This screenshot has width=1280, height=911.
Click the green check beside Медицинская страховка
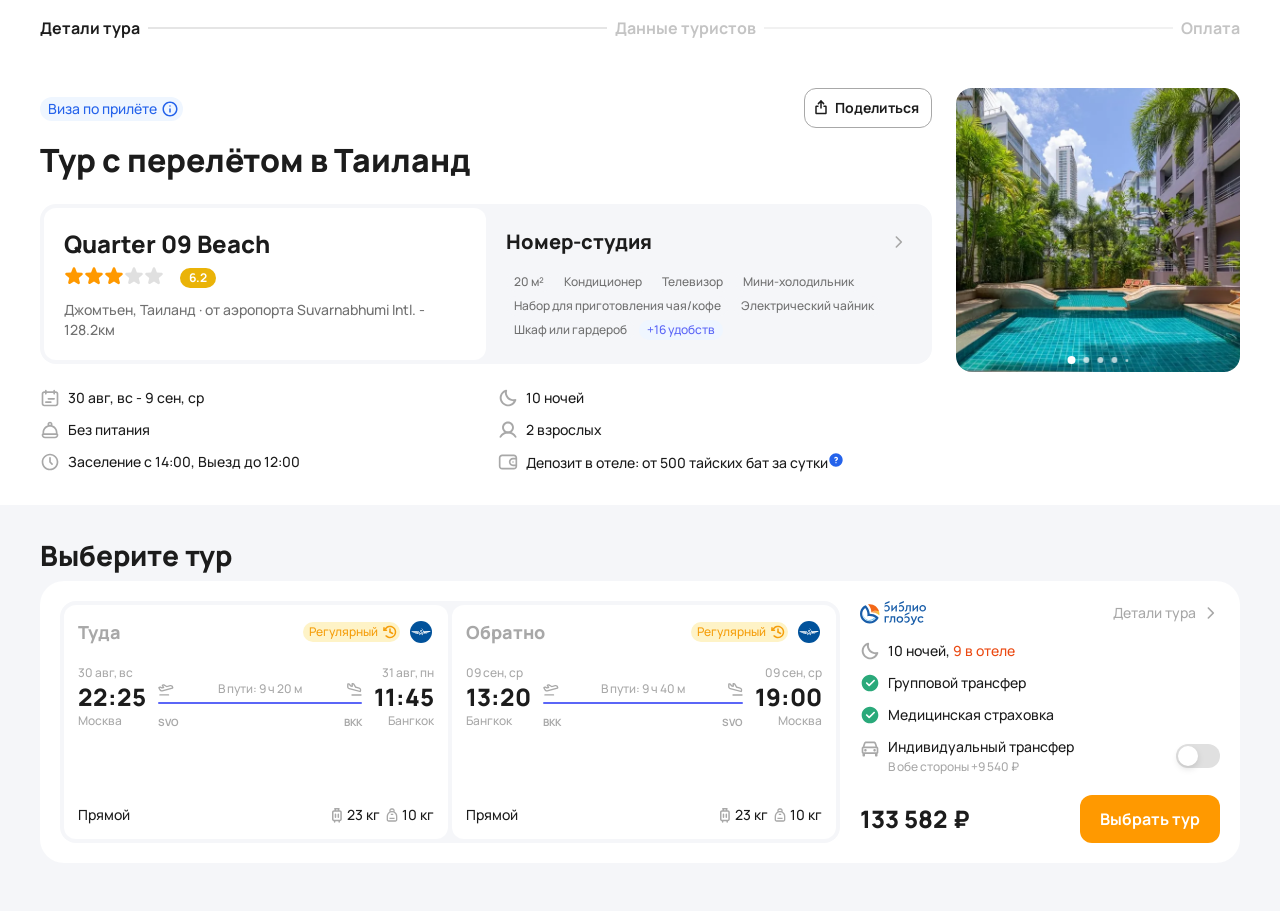point(870,715)
